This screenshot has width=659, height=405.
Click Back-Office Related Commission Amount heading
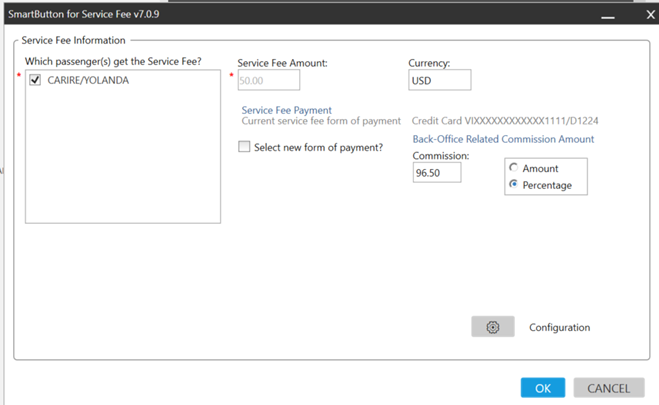point(503,139)
